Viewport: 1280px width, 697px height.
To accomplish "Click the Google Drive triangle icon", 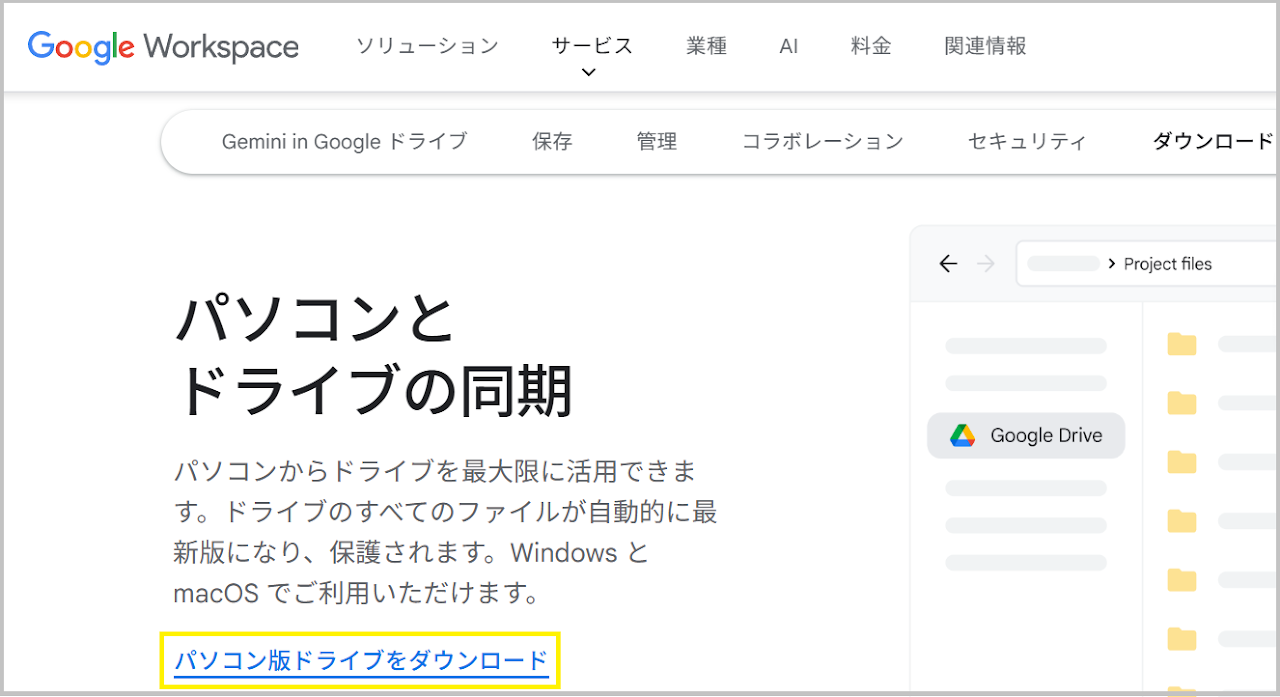I will (x=962, y=436).
